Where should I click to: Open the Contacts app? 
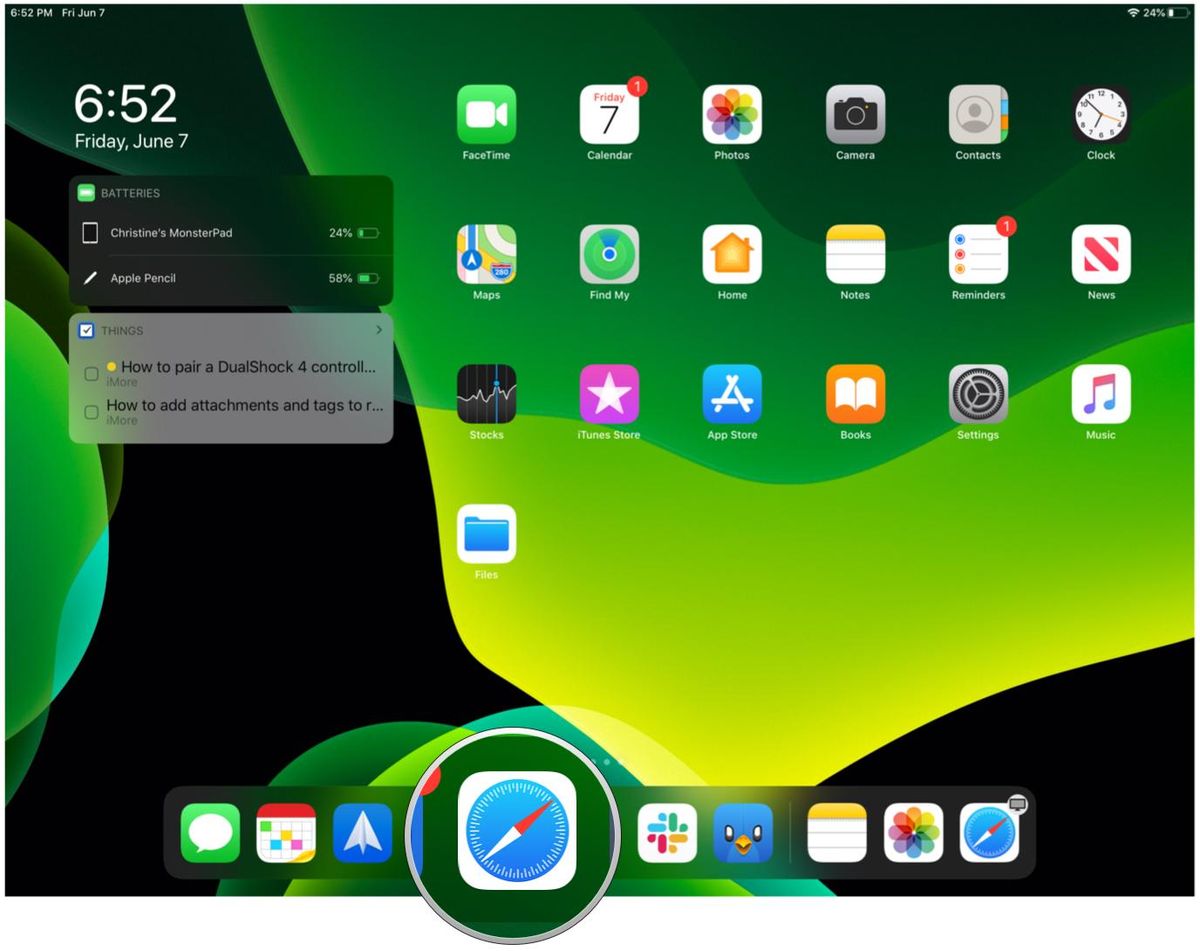point(978,115)
